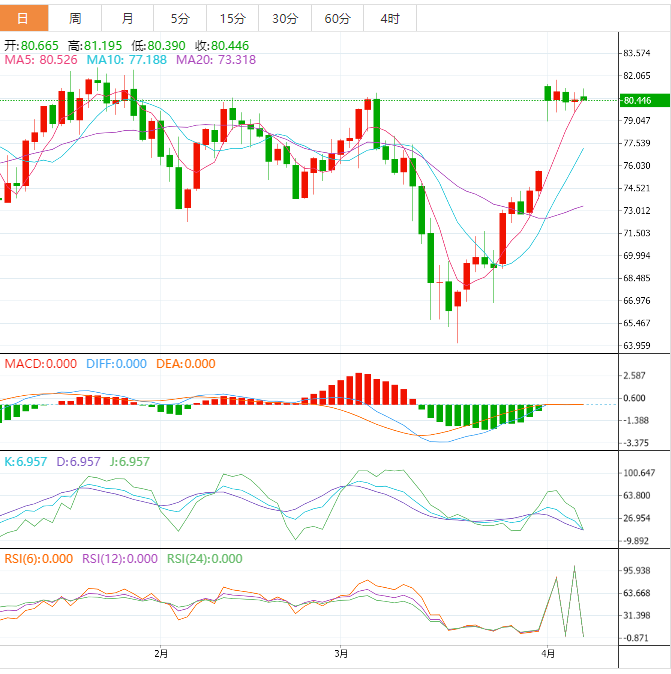Image resolution: width=671 pixels, height=674 pixels.
Task: Click the MA10: 77.188 indicator label
Action: click(x=126, y=60)
